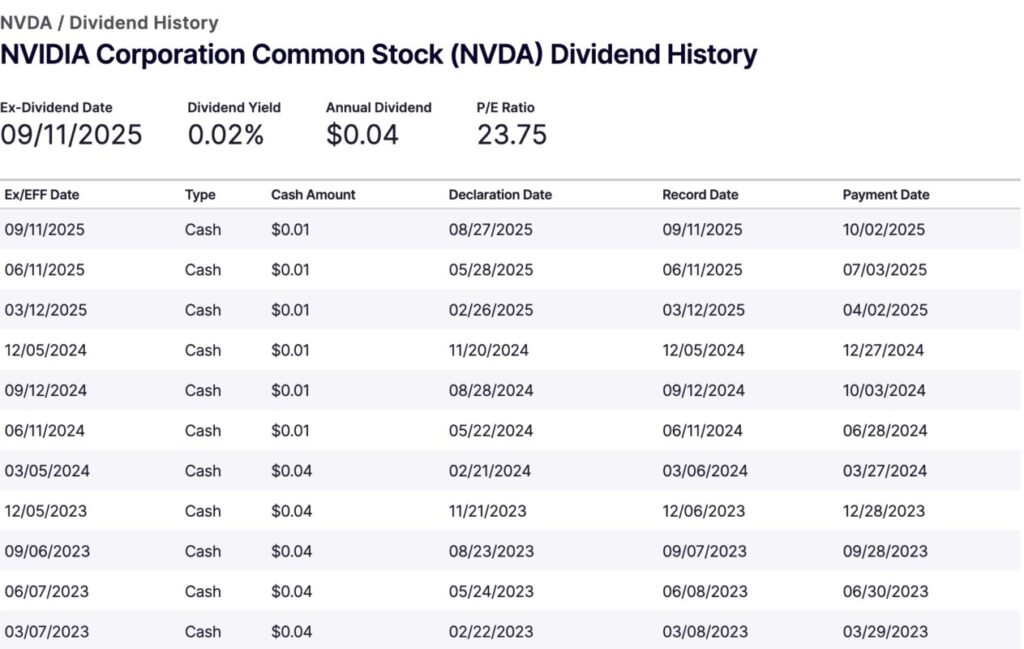Select the declaration date 08/27/2025 cell
Image resolution: width=1024 pixels, height=649 pixels.
point(491,230)
